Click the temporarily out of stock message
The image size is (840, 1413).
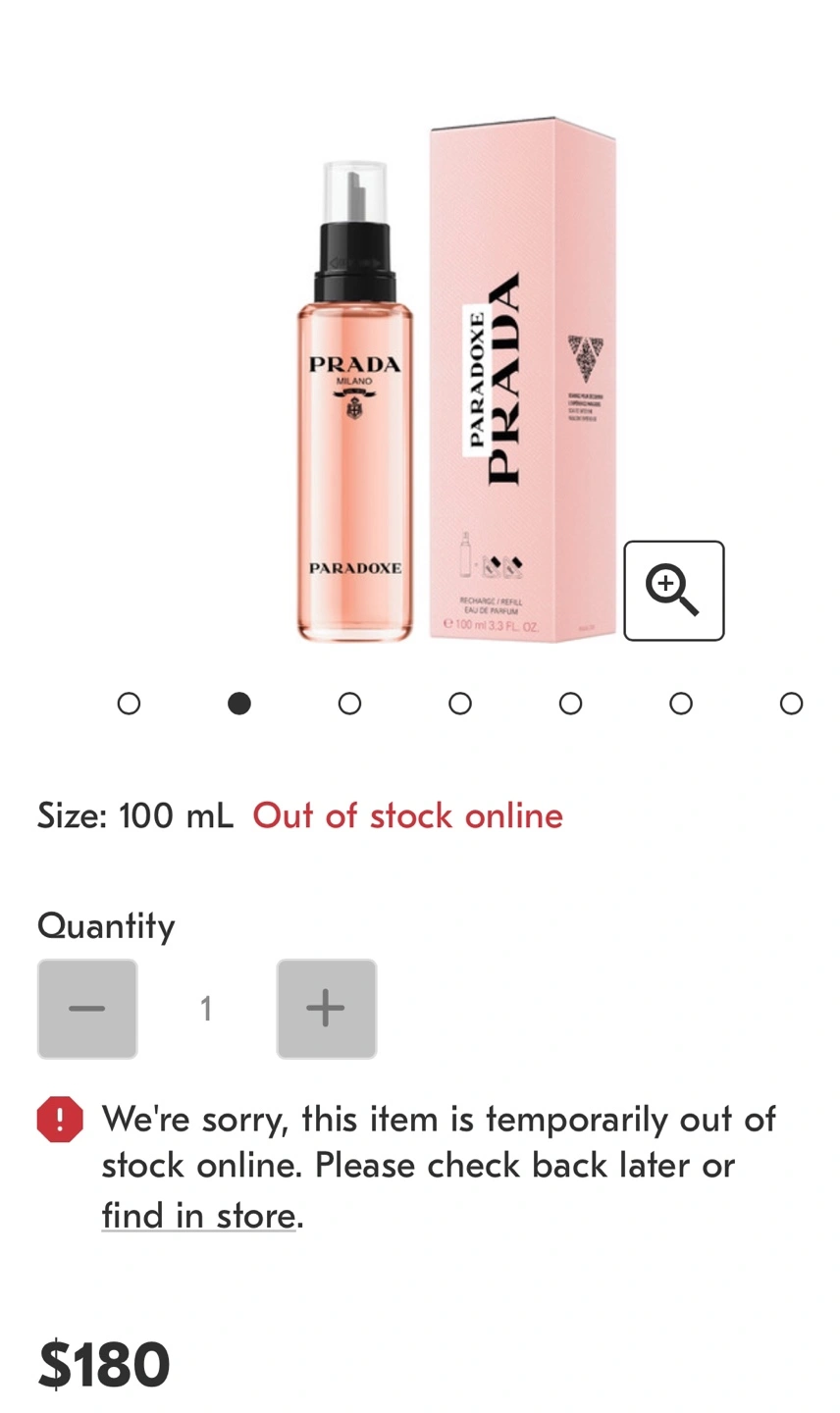pyautogui.click(x=439, y=1167)
